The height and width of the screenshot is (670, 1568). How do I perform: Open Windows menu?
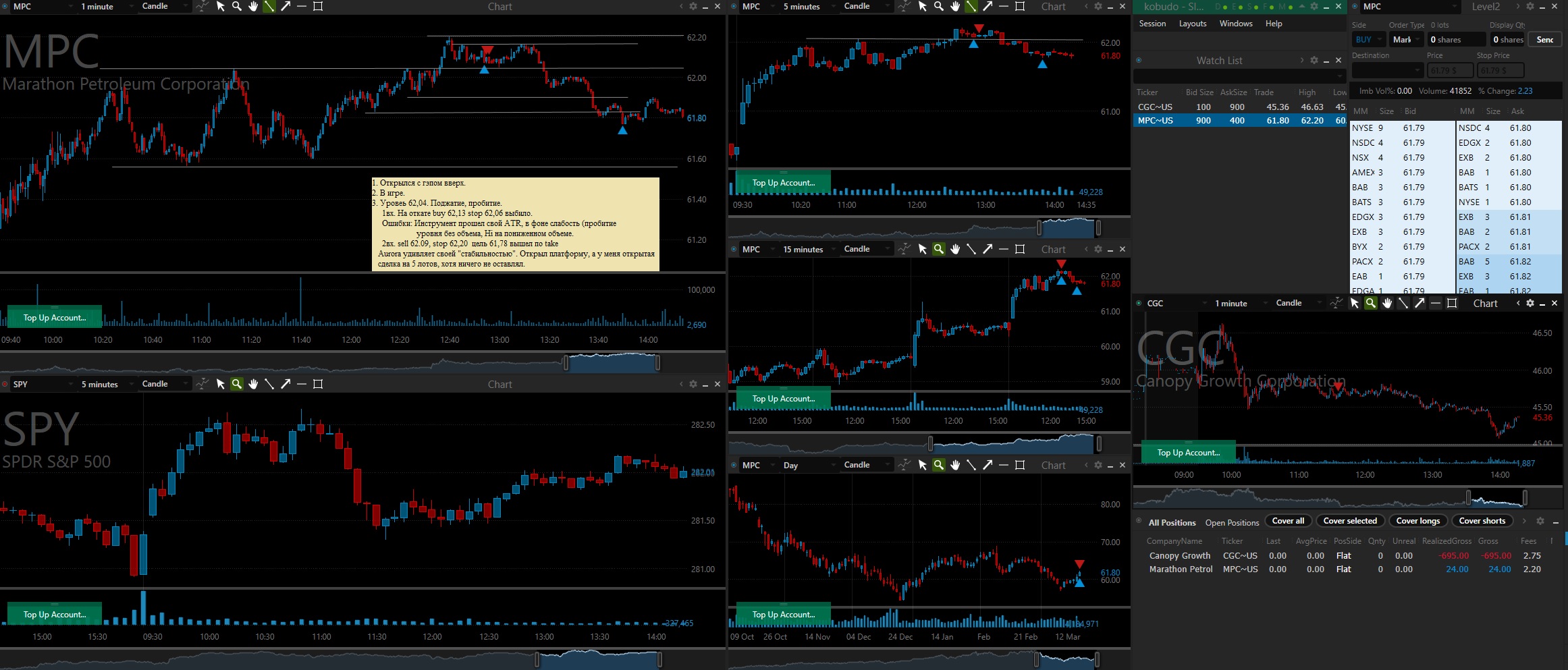pos(1236,24)
